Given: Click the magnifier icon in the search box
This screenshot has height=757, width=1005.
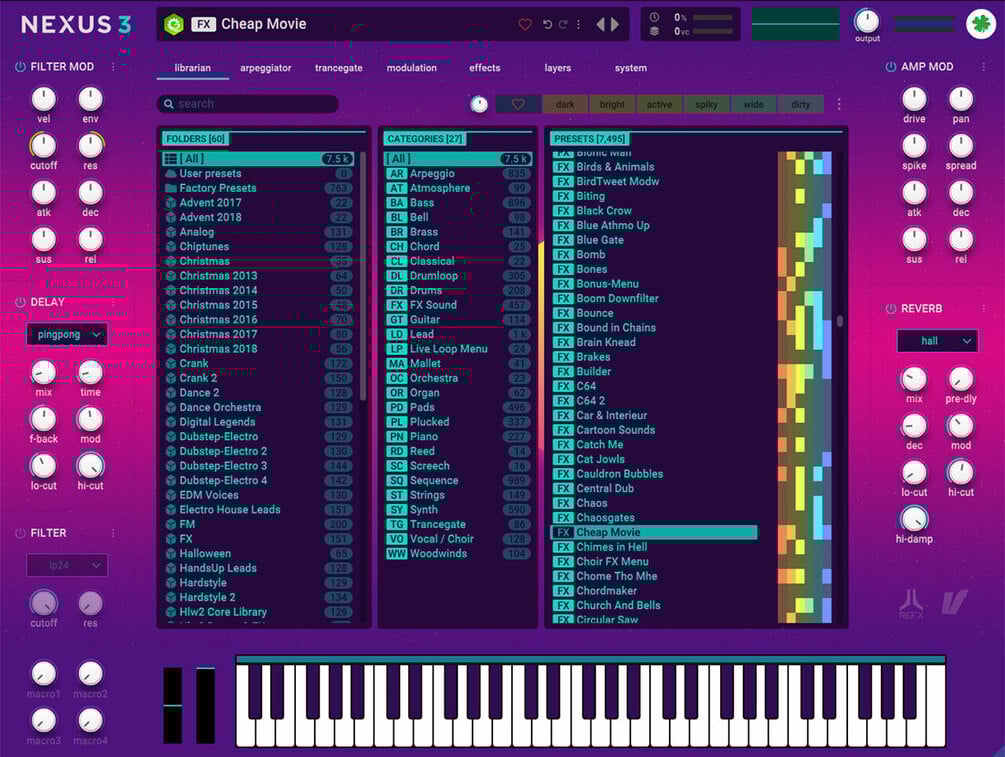Looking at the screenshot, I should click(x=169, y=104).
